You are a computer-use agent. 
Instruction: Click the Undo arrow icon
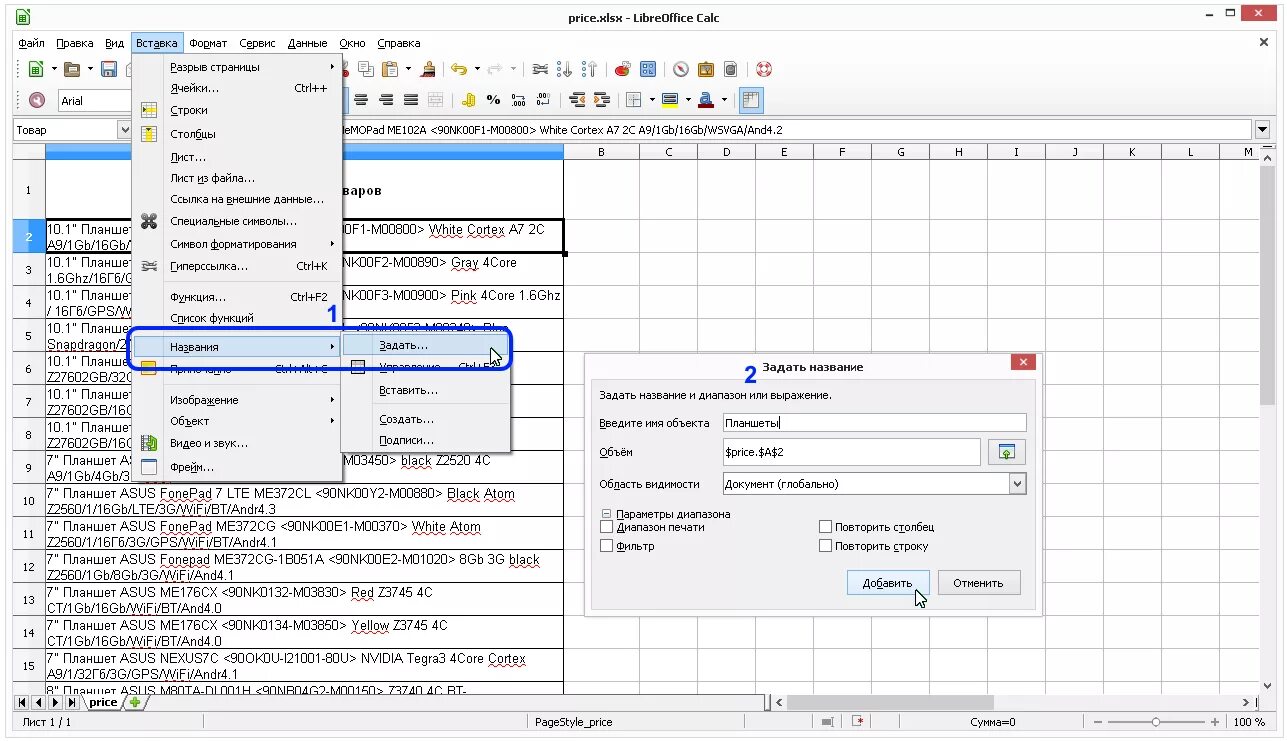(459, 69)
